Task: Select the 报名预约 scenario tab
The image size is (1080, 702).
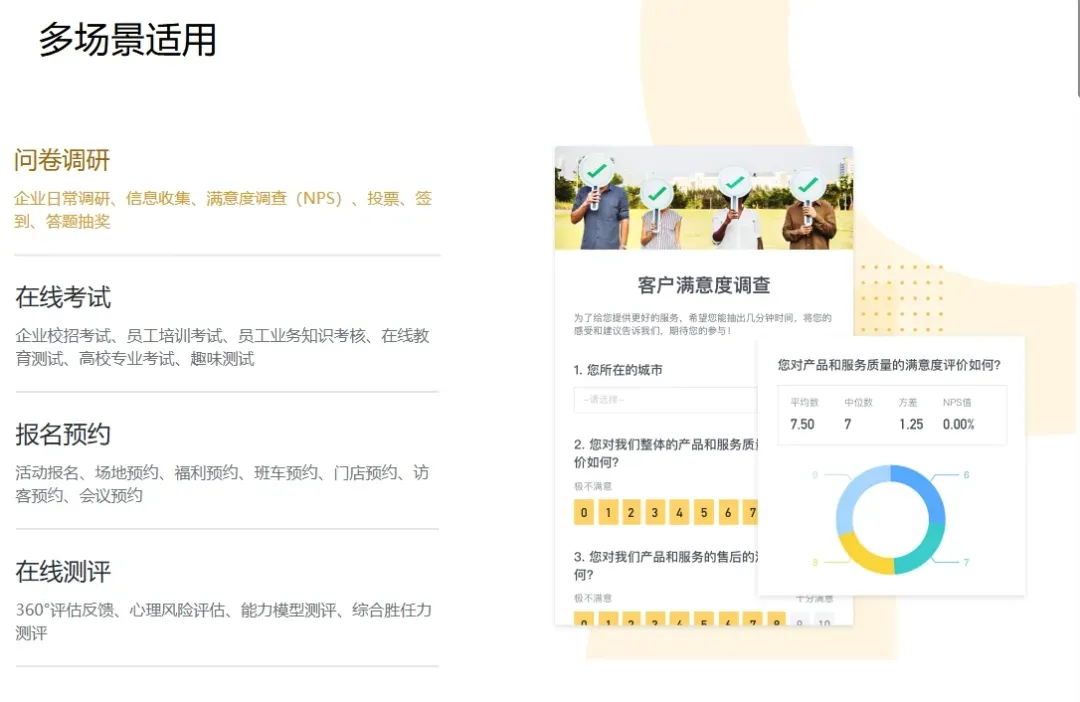Action: [x=63, y=435]
